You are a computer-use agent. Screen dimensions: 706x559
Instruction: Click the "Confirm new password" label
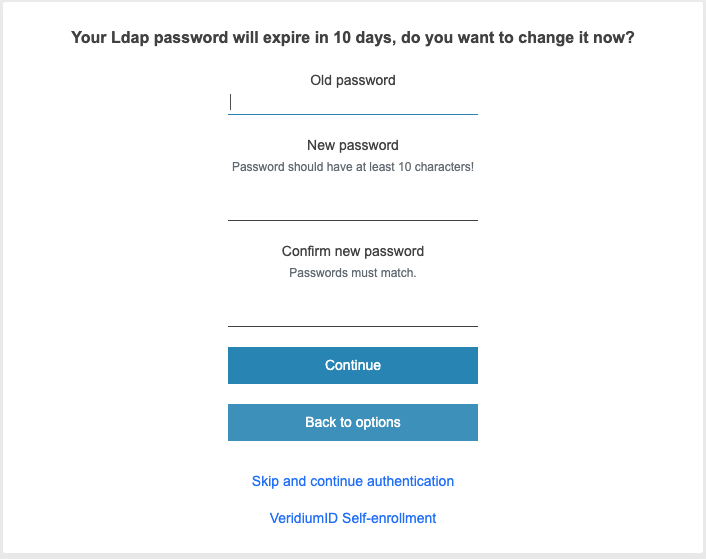[353, 251]
